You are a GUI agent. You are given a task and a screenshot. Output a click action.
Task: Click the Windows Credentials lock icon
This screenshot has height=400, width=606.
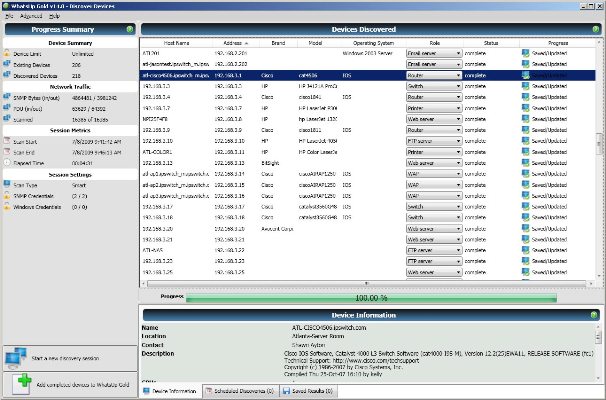(7, 206)
